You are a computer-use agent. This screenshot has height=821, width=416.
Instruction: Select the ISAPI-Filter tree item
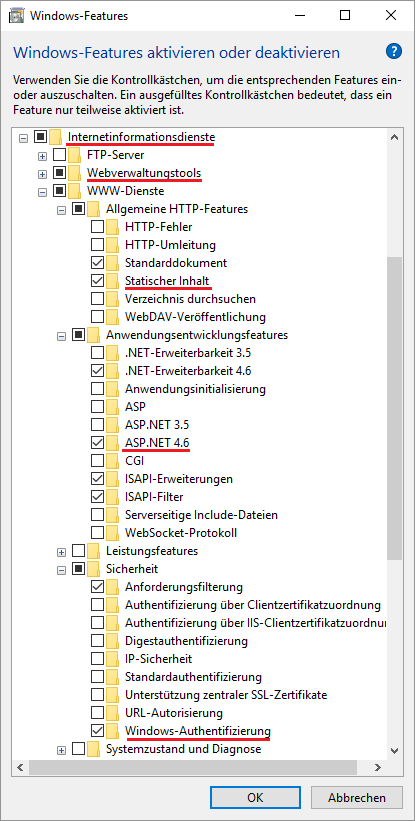click(x=154, y=497)
